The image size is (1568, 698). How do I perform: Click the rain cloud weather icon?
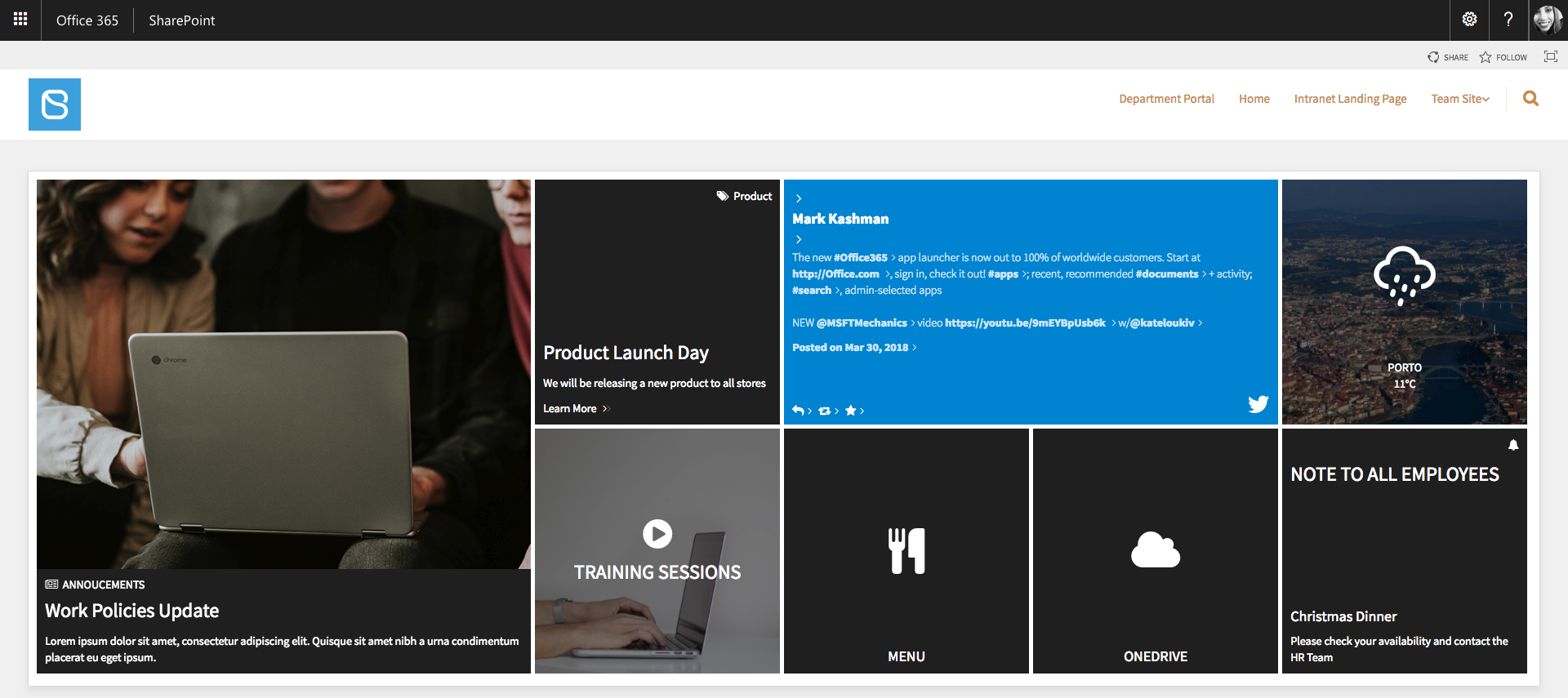point(1404,275)
